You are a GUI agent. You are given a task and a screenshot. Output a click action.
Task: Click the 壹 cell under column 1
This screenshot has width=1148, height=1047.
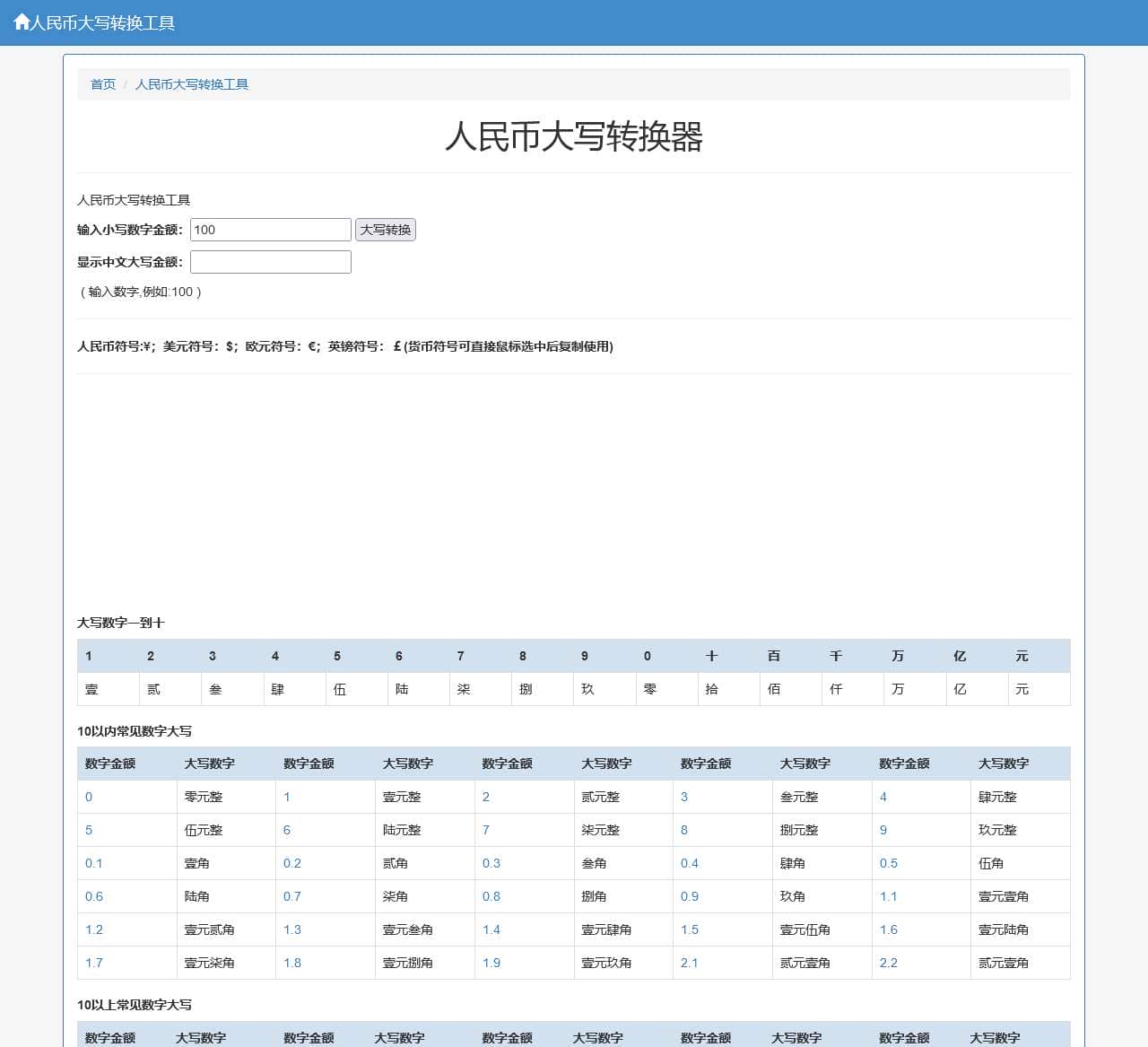tap(109, 689)
